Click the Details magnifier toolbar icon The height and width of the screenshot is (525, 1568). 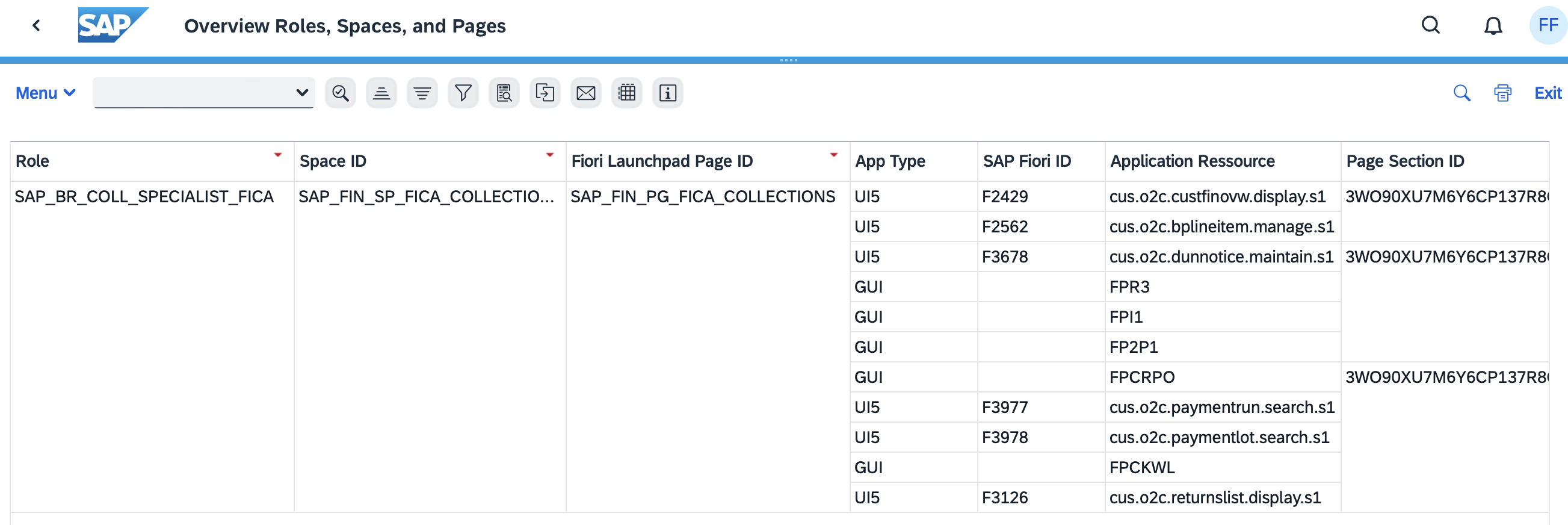pos(341,93)
